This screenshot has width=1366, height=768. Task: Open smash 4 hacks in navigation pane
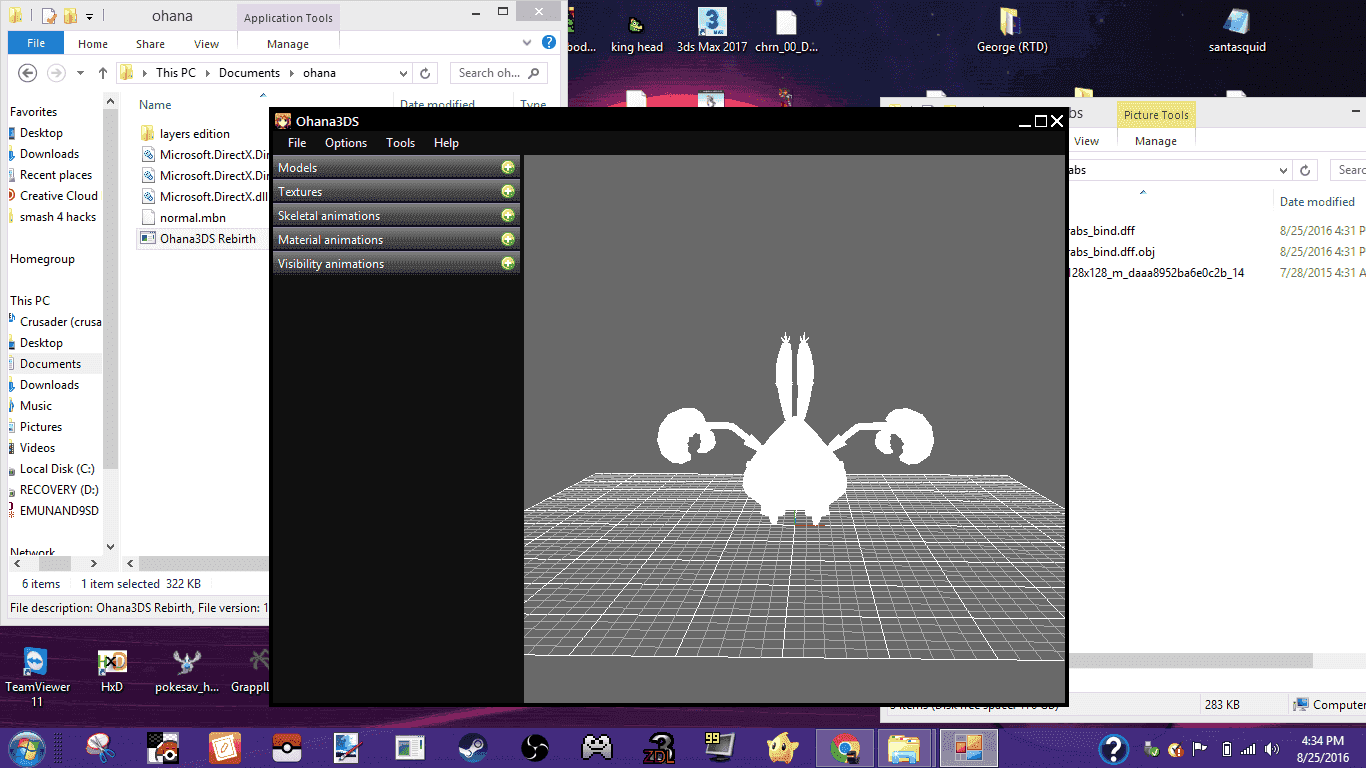[x=58, y=217]
